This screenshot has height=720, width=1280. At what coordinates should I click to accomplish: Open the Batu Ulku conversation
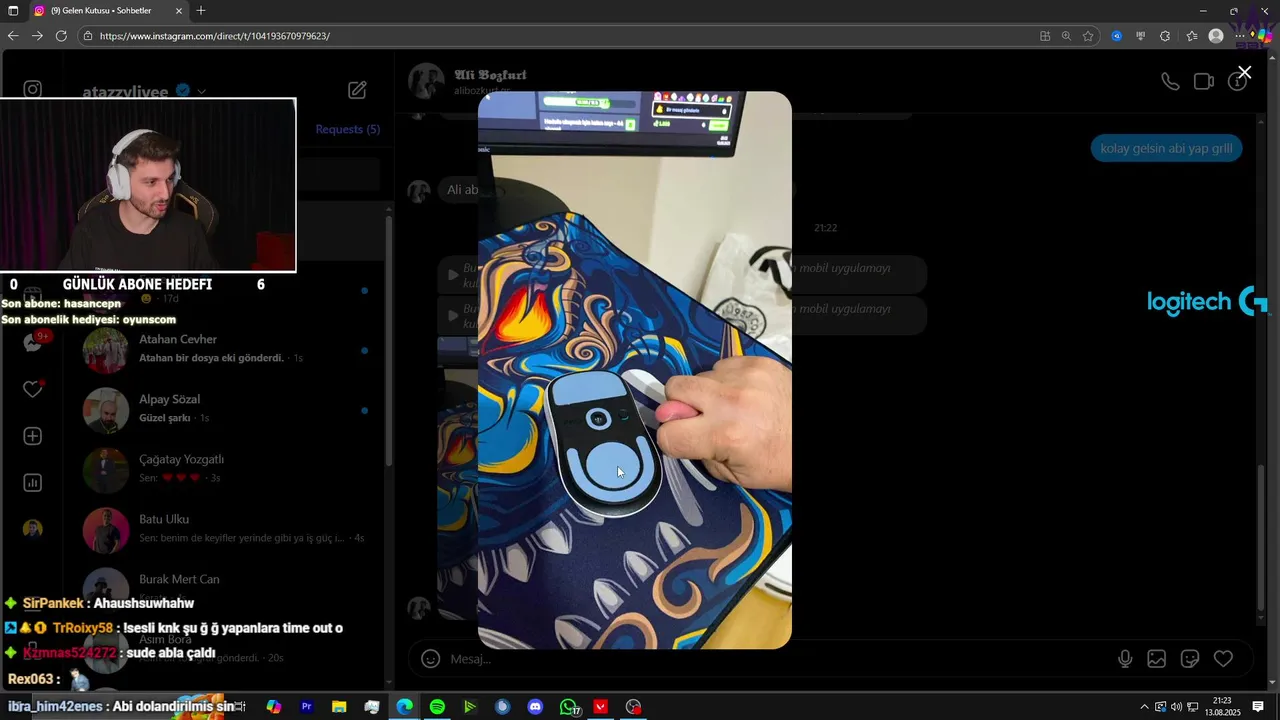[x=226, y=528]
